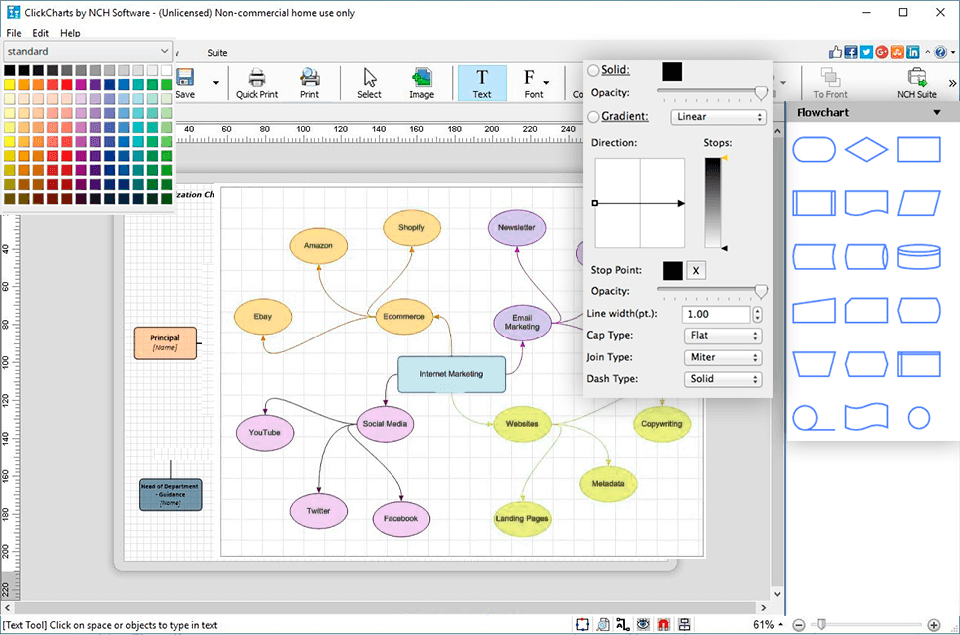Viewport: 960px width, 635px height.
Task: Choose the cylinder database shape
Action: 918,257
